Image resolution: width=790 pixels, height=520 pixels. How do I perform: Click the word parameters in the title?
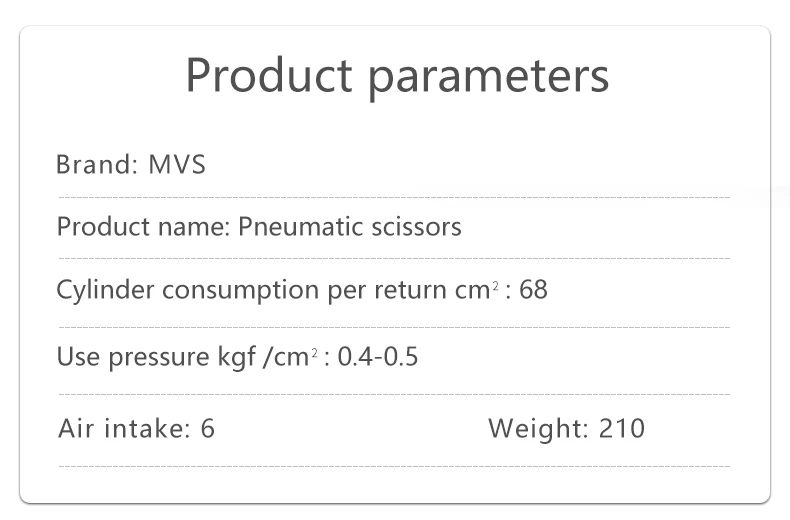coord(489,78)
